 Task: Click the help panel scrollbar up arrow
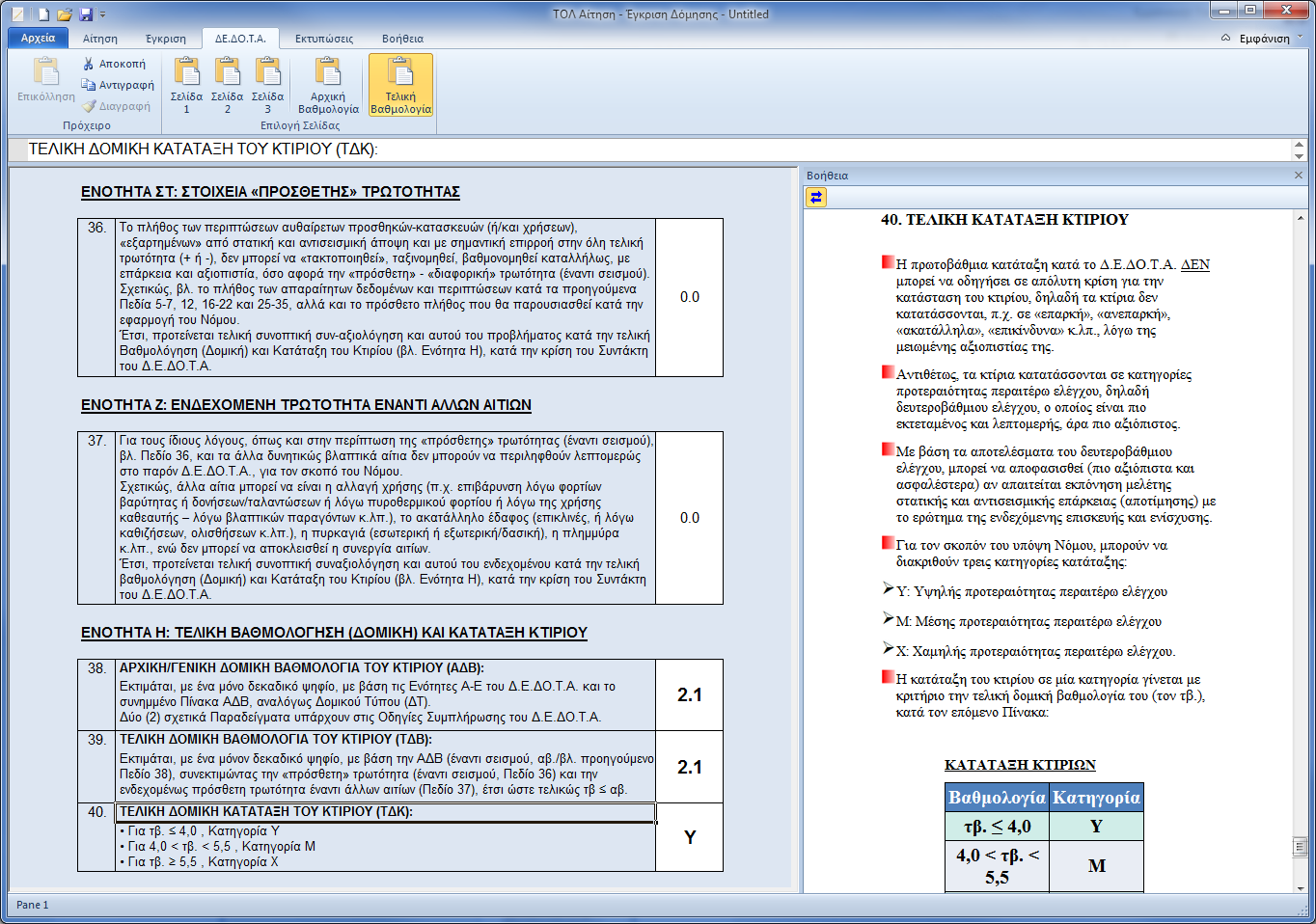point(1300,219)
